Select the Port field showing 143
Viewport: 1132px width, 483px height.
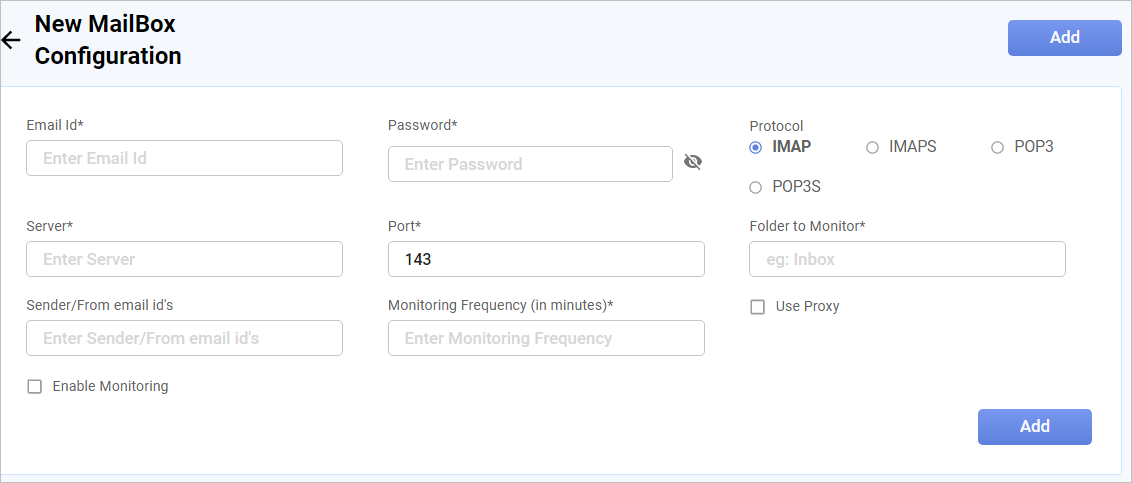coord(546,259)
